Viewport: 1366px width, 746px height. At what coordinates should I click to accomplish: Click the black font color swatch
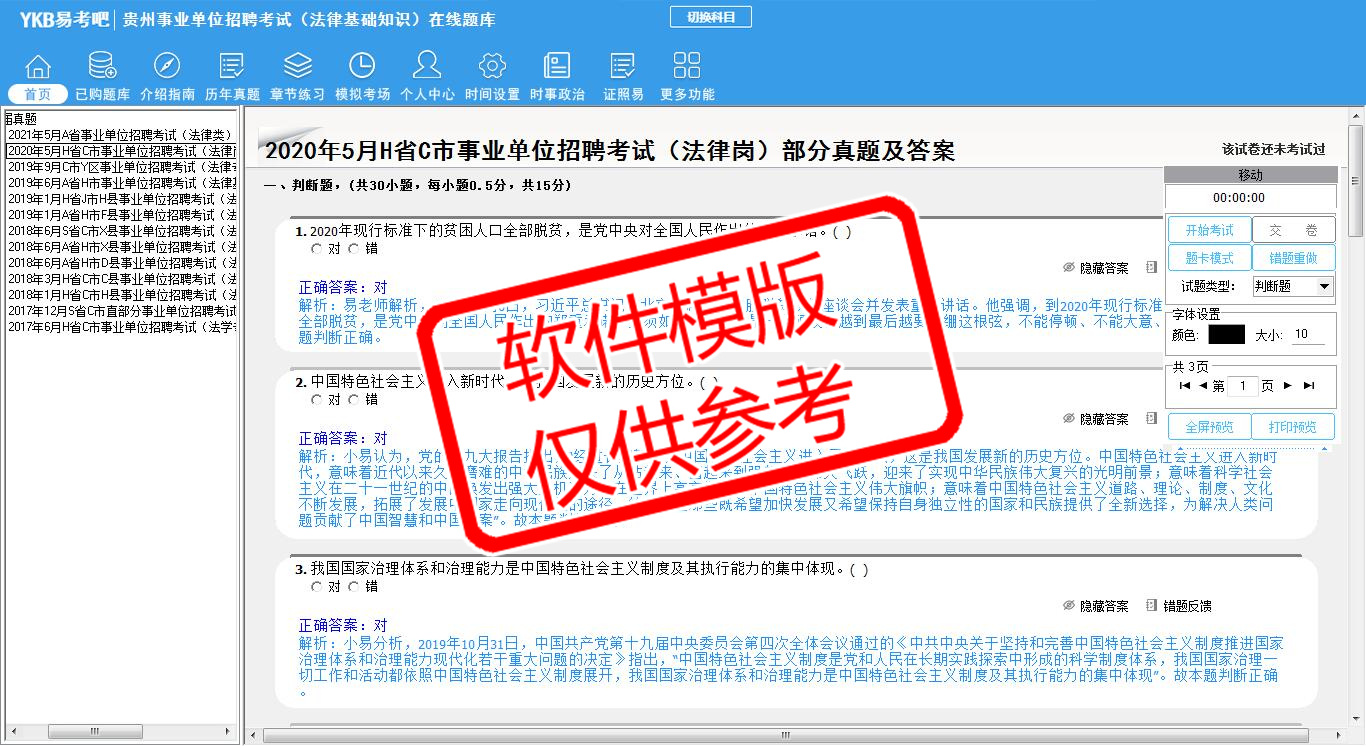tap(1226, 335)
